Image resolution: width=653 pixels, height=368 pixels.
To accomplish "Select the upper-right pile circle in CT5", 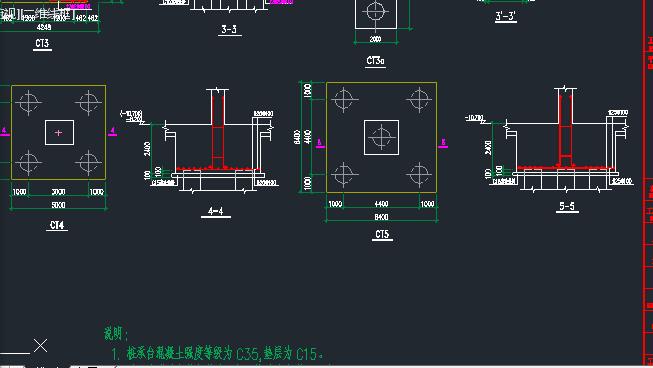I will click(x=419, y=100).
